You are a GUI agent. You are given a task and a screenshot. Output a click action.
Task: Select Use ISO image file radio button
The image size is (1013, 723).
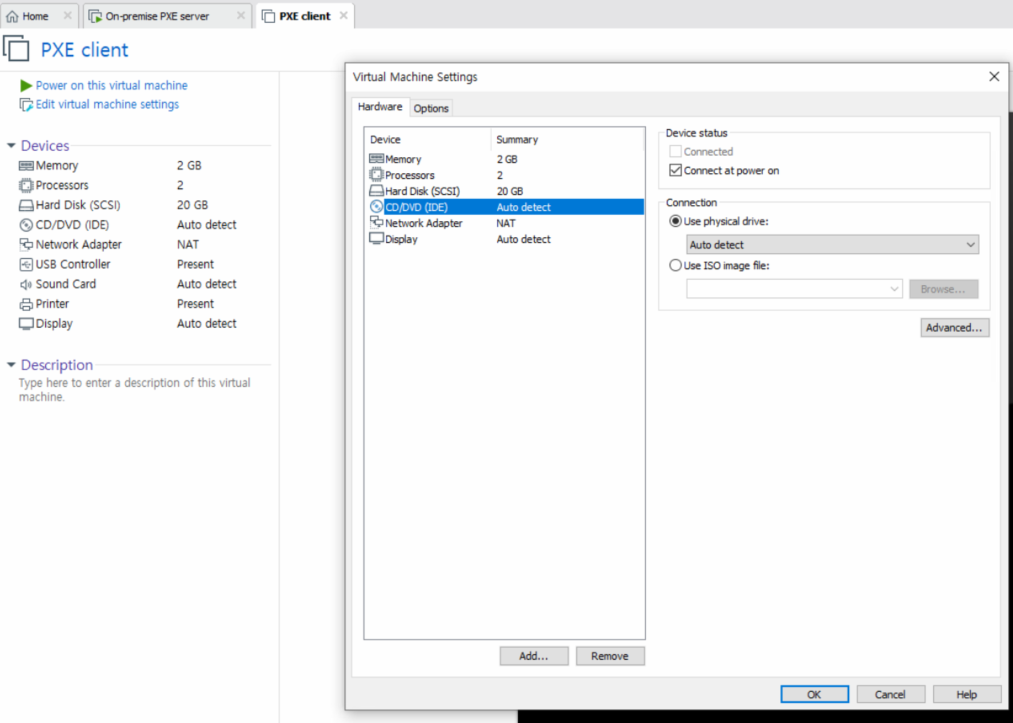675,266
